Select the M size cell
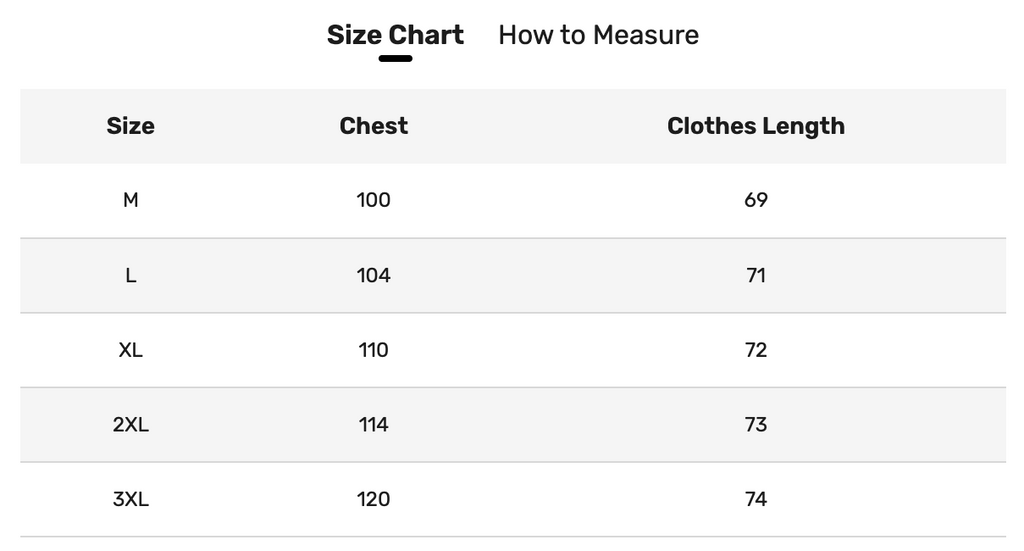 tap(131, 200)
